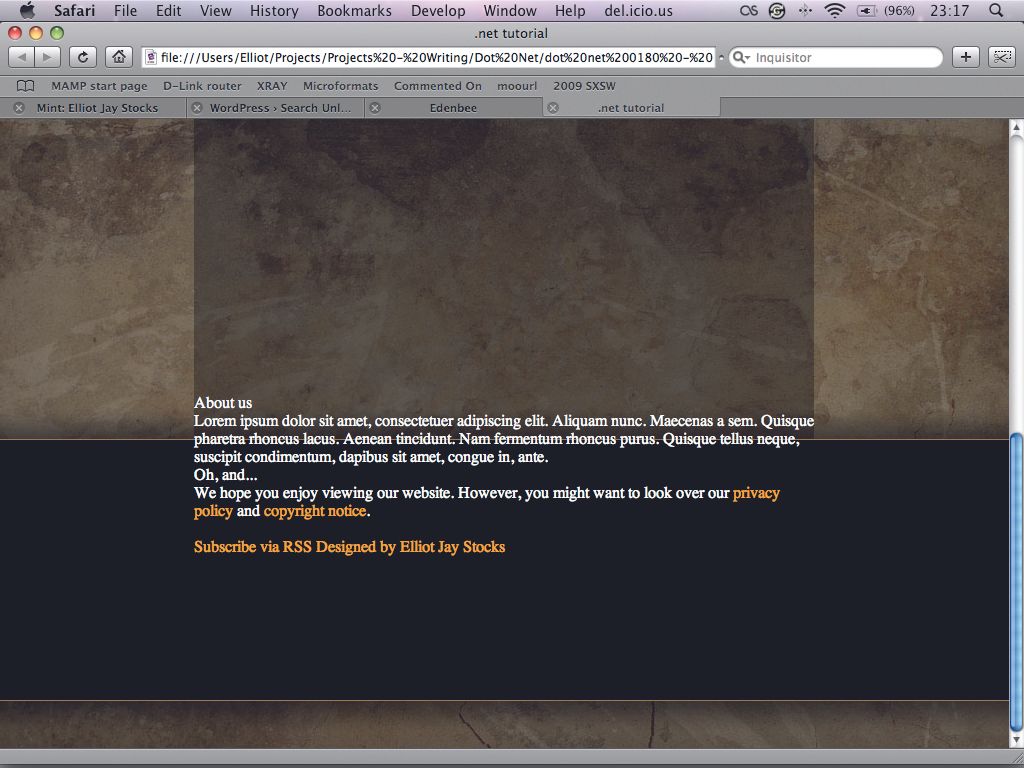Open the Develop menu

438,11
